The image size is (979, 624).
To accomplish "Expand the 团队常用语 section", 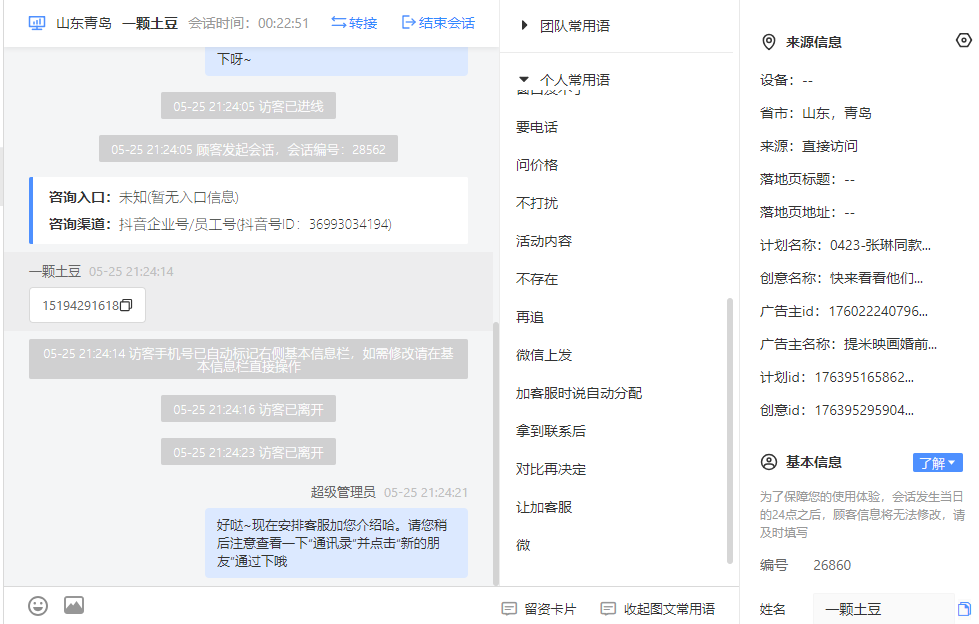I will click(x=566, y=26).
